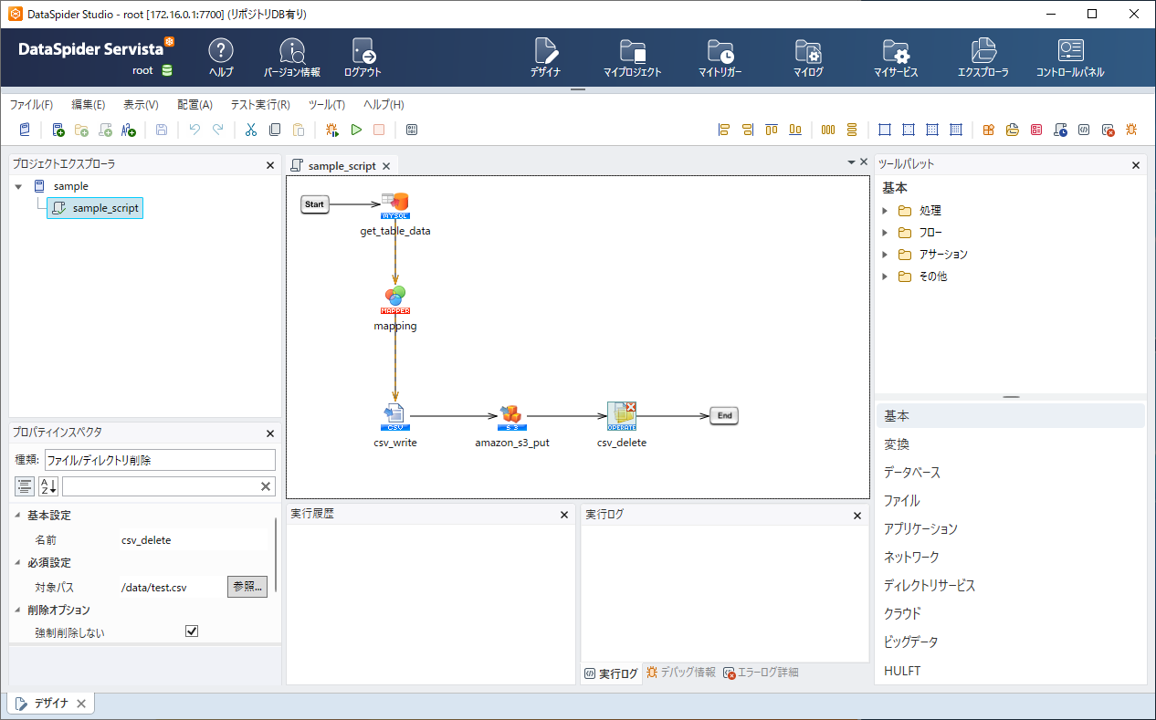Expand the 処理 palette folder
The height and width of the screenshot is (720, 1156).
point(885,211)
